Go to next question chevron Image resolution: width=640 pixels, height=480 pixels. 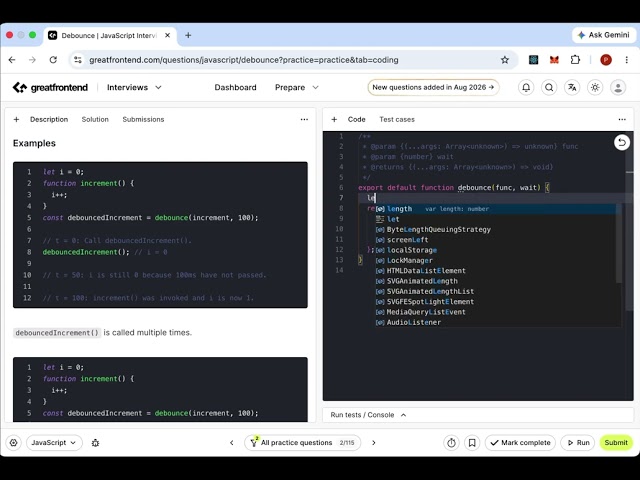(373, 442)
